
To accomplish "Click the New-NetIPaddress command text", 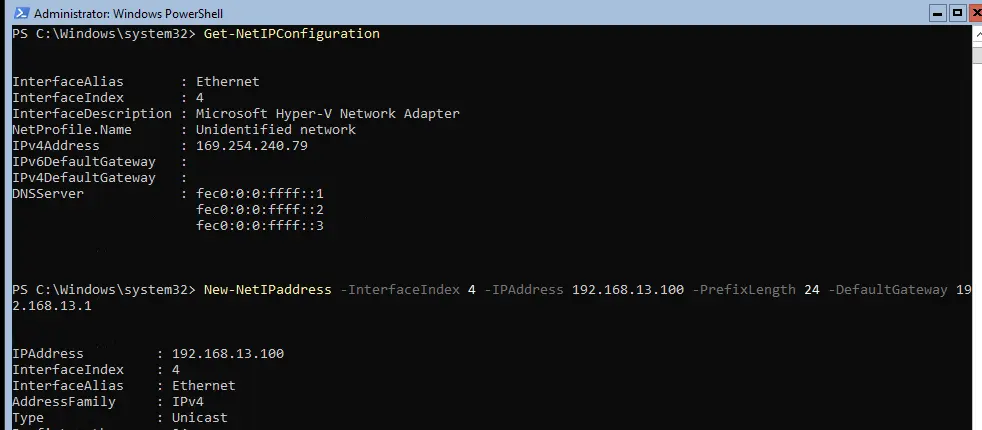I will coord(267,290).
